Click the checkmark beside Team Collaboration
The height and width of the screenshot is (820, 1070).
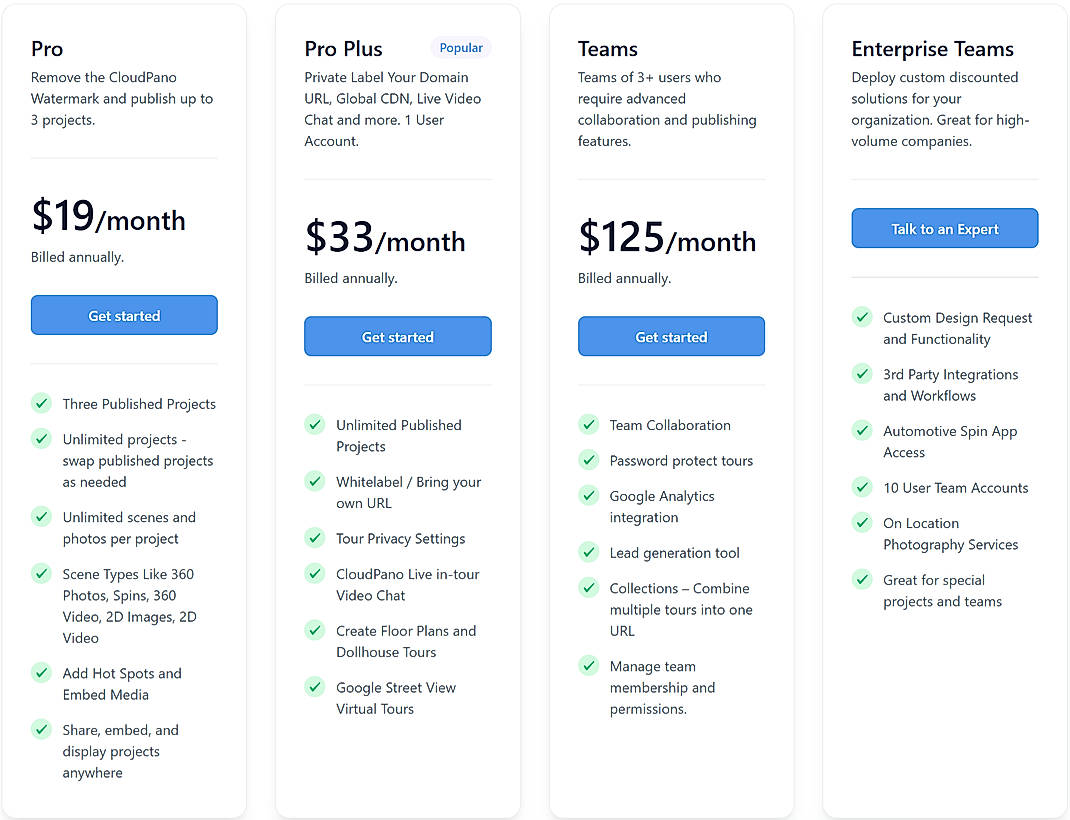pos(588,424)
